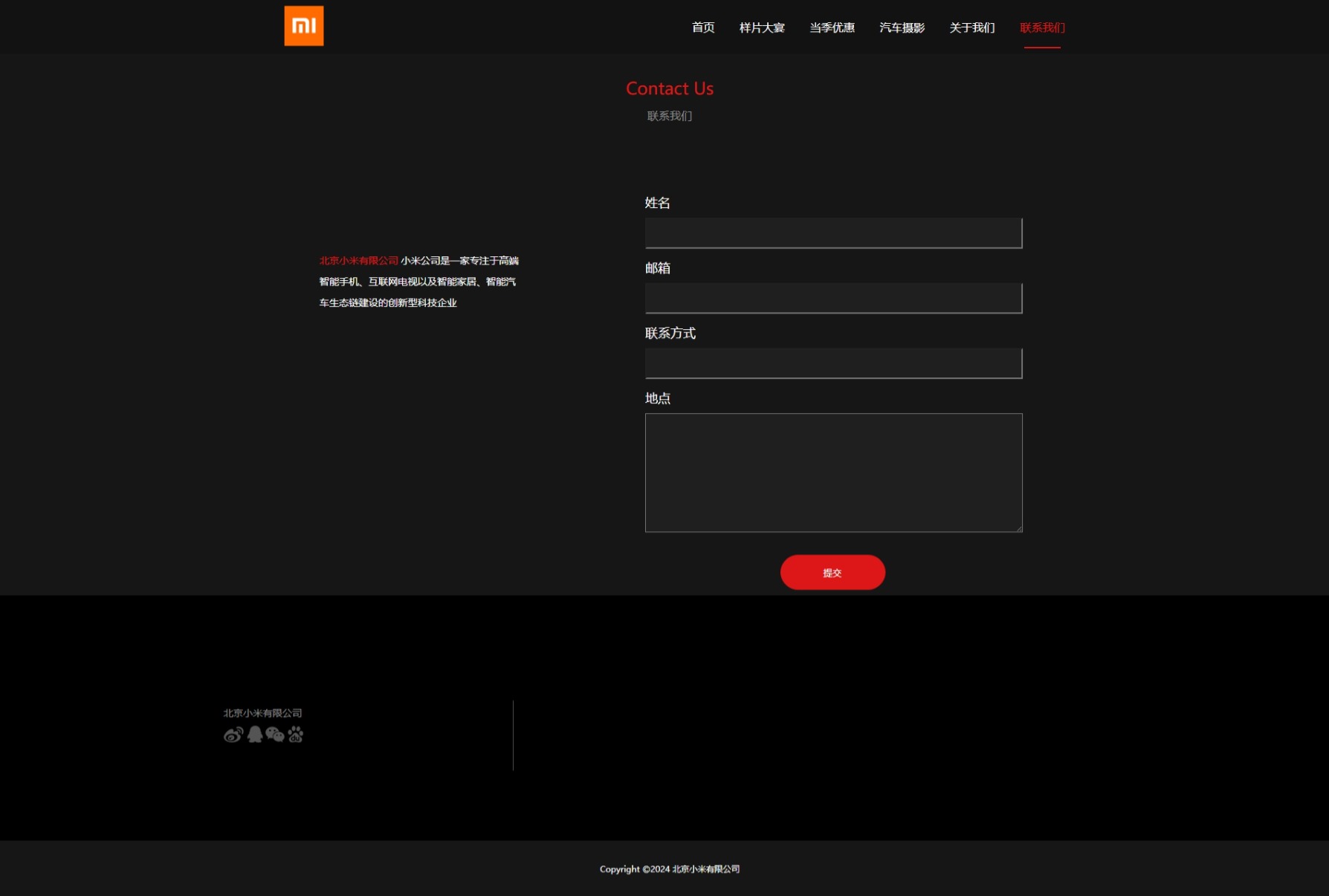
Task: Click the 联系方式 field label
Action: 670,334
